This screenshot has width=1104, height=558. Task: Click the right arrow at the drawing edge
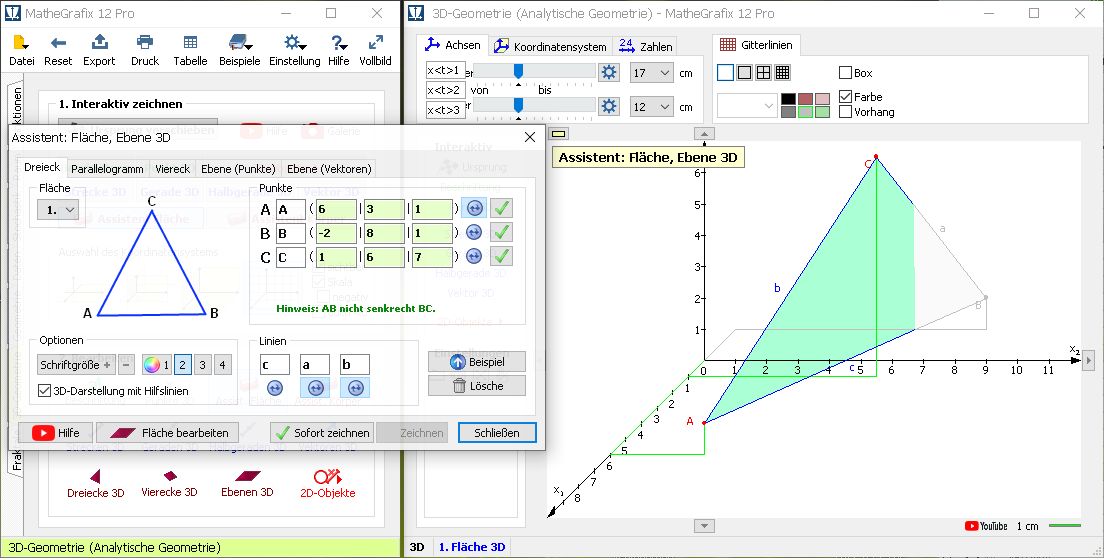click(x=1089, y=360)
